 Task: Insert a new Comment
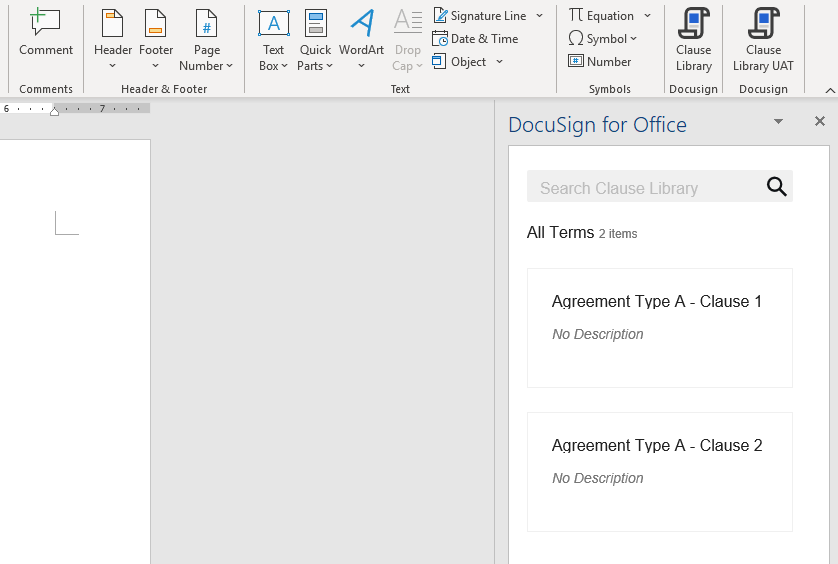tap(45, 32)
